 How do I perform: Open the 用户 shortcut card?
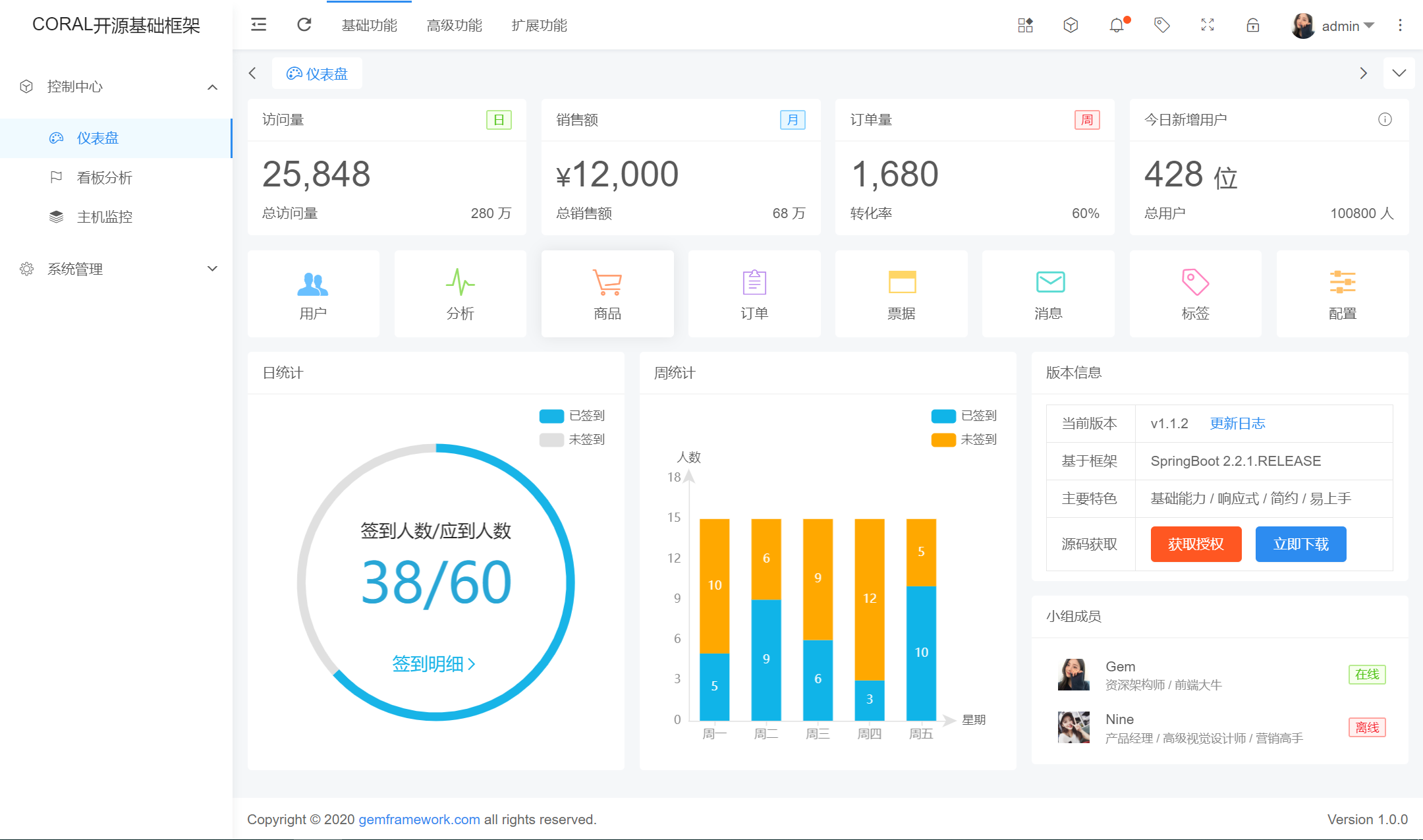[313, 294]
